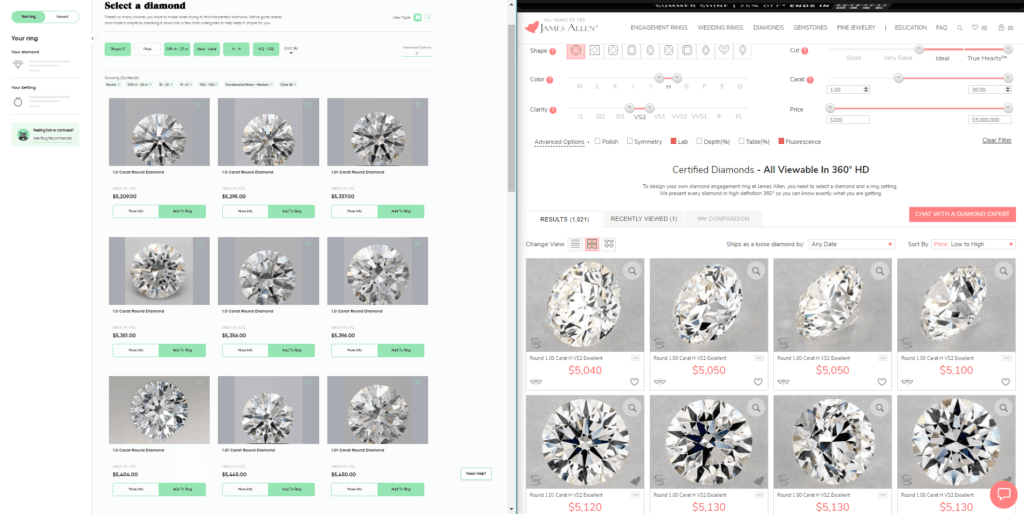Open Price Low to High sort dropdown
Viewport: 1024px width, 514px height.
pyautogui.click(x=973, y=244)
